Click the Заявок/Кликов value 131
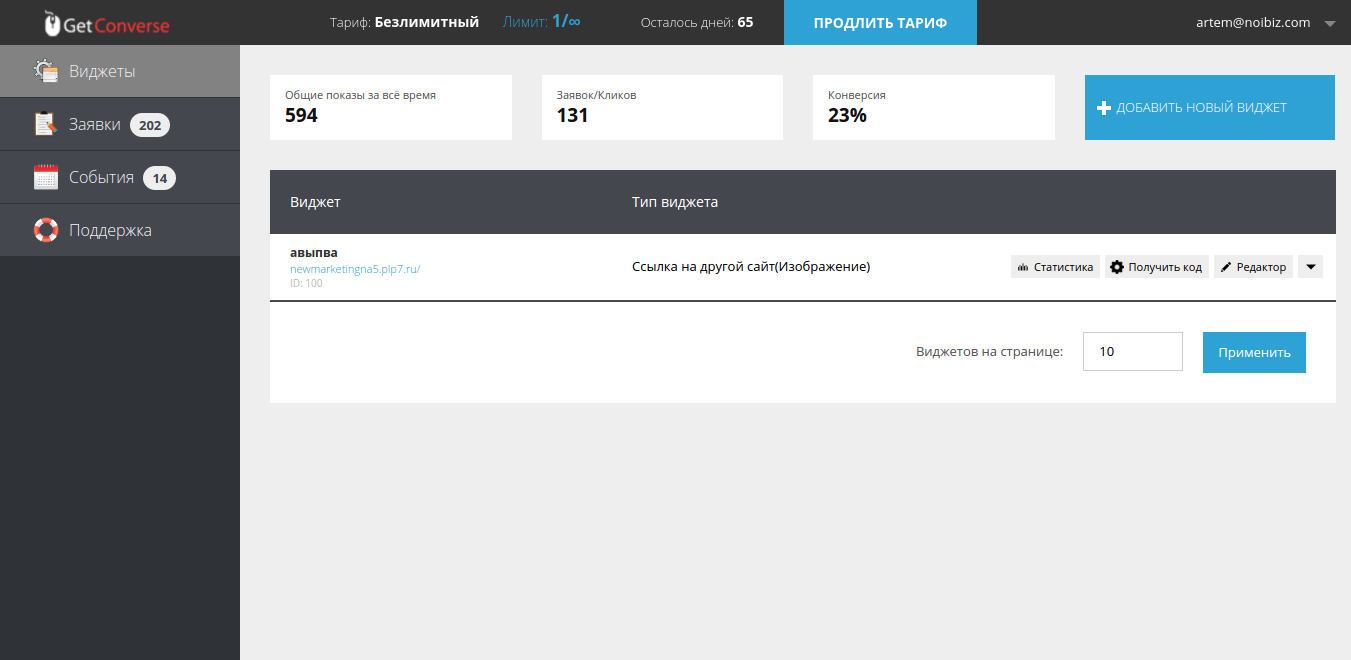Viewport: 1351px width, 660px height. 572,115
